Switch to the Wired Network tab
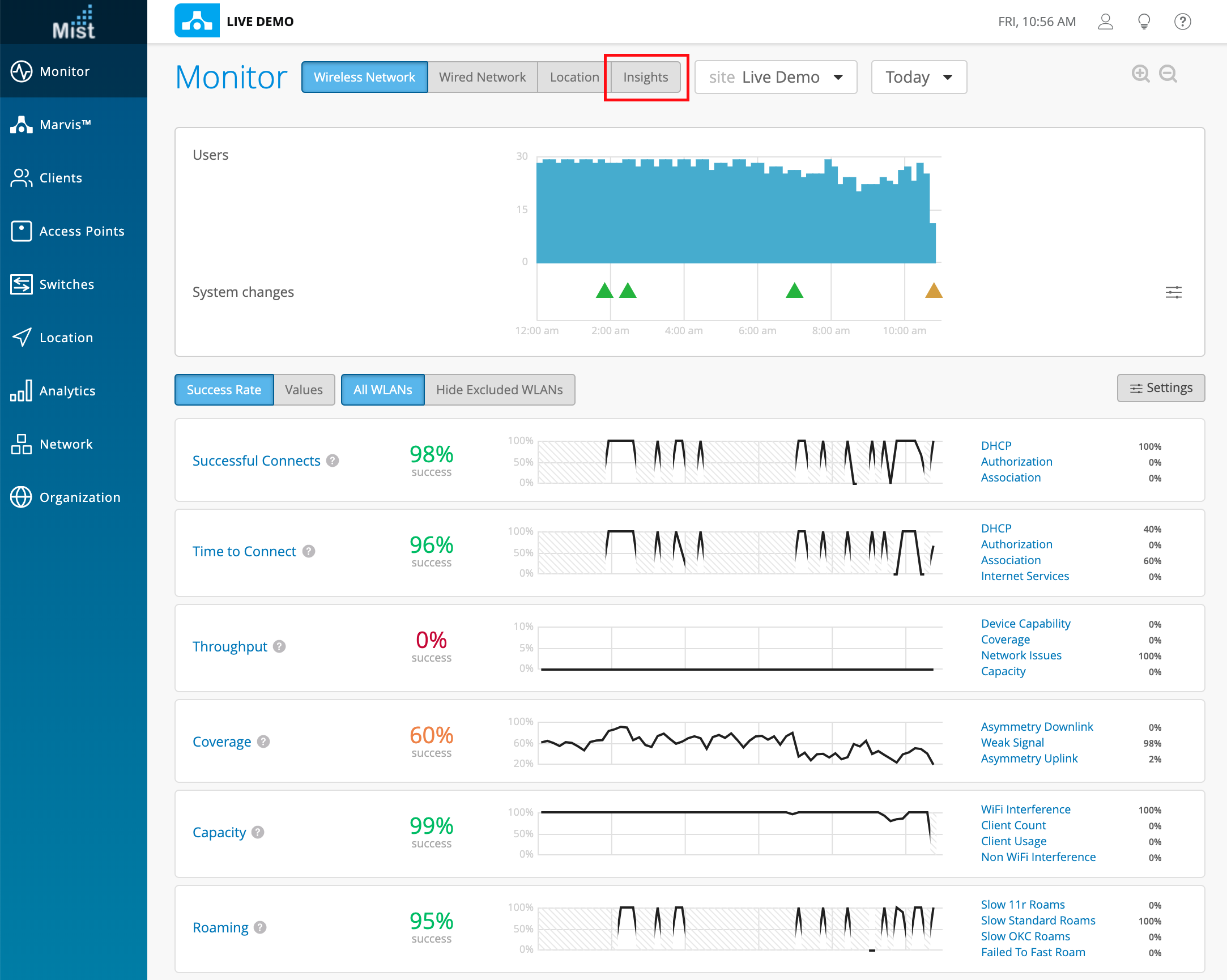This screenshot has width=1227, height=980. click(482, 78)
